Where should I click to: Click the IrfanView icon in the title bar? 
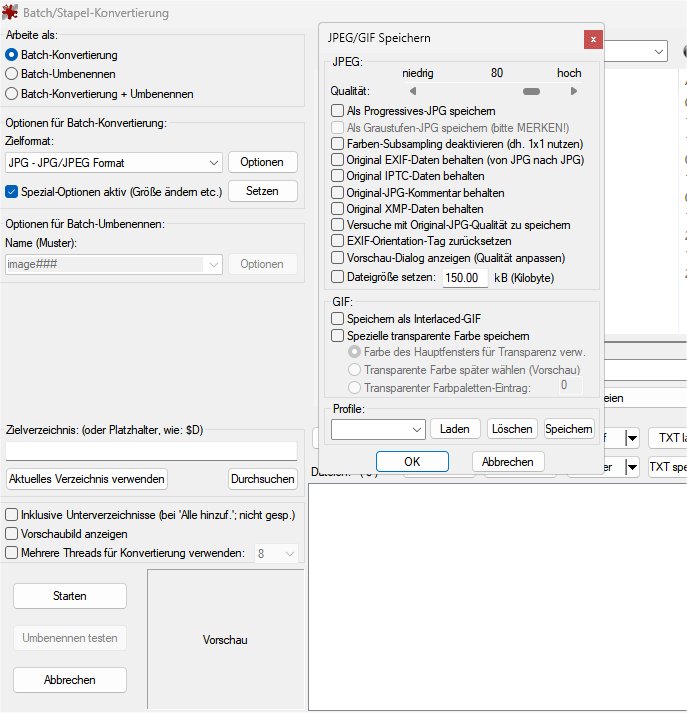click(12, 13)
